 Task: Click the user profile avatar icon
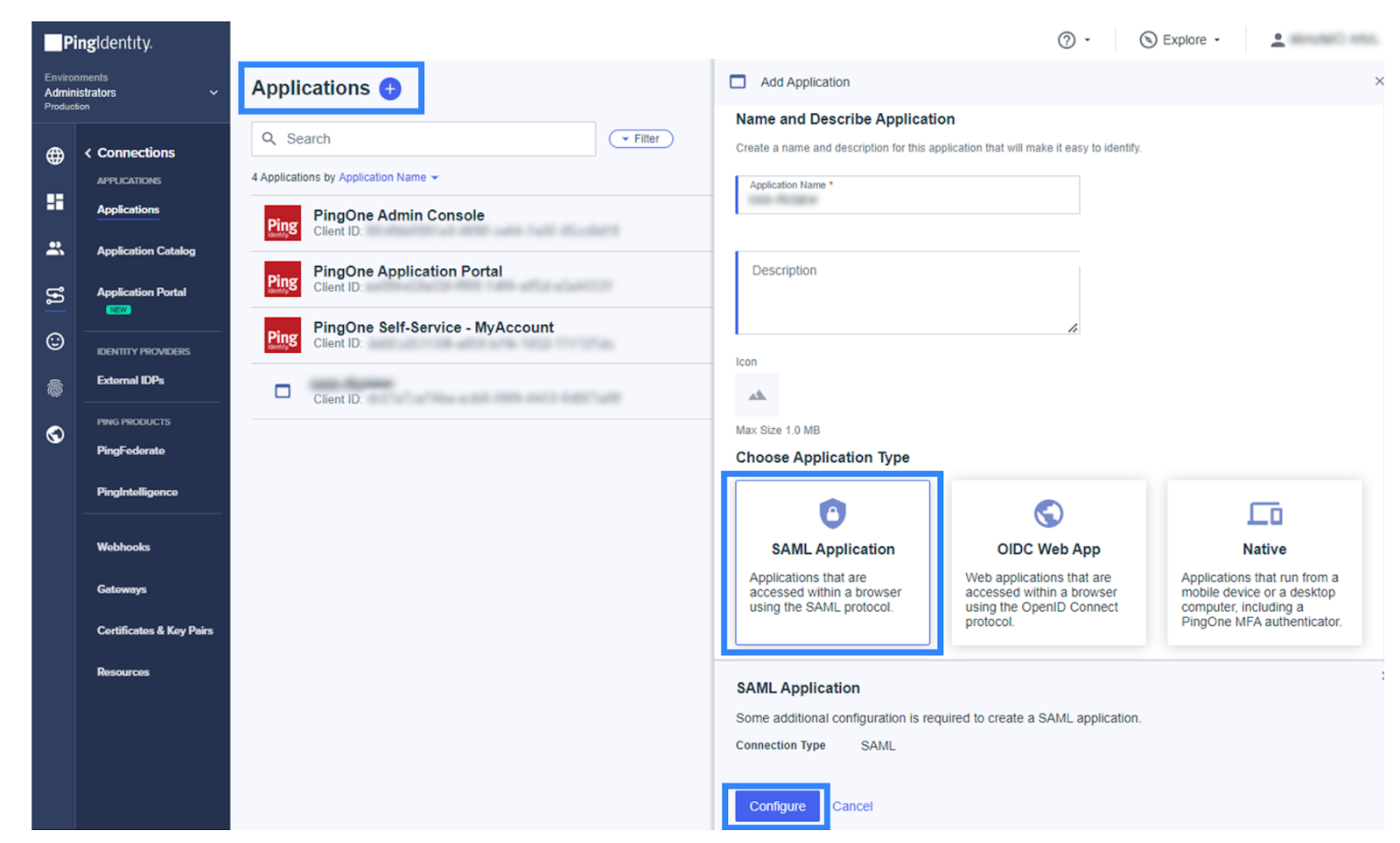pyautogui.click(x=1277, y=40)
